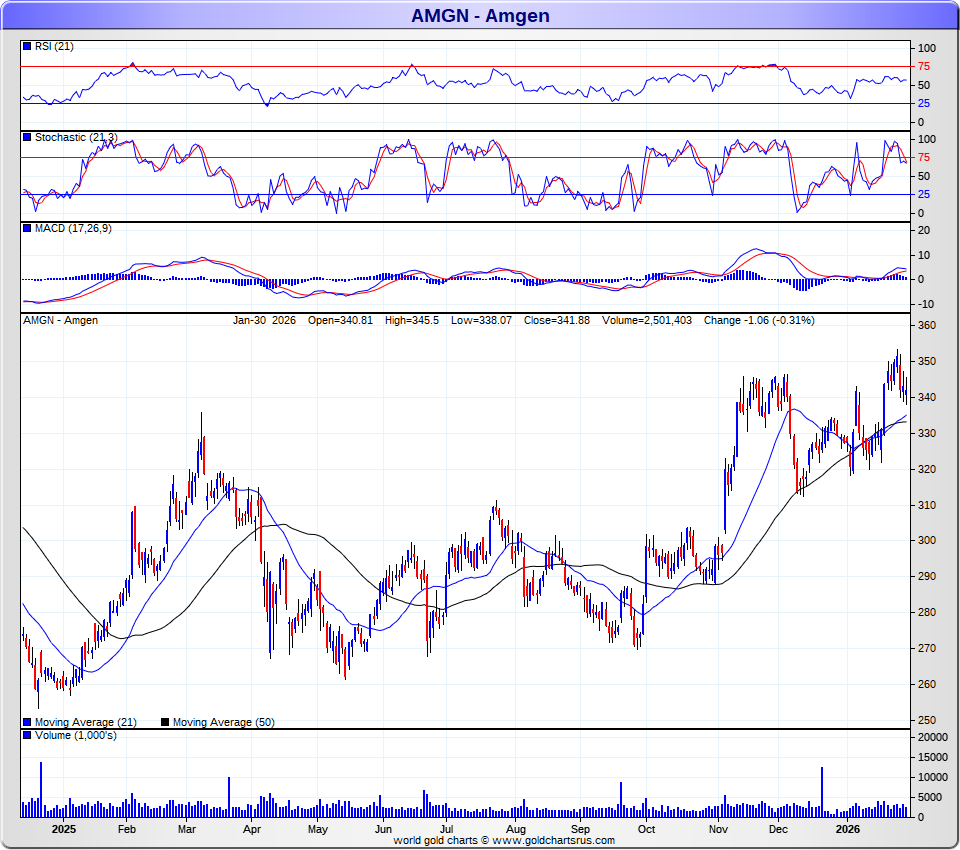Click the Mar label on the time axis
Image resolution: width=960 pixels, height=850 pixels.
[x=187, y=829]
